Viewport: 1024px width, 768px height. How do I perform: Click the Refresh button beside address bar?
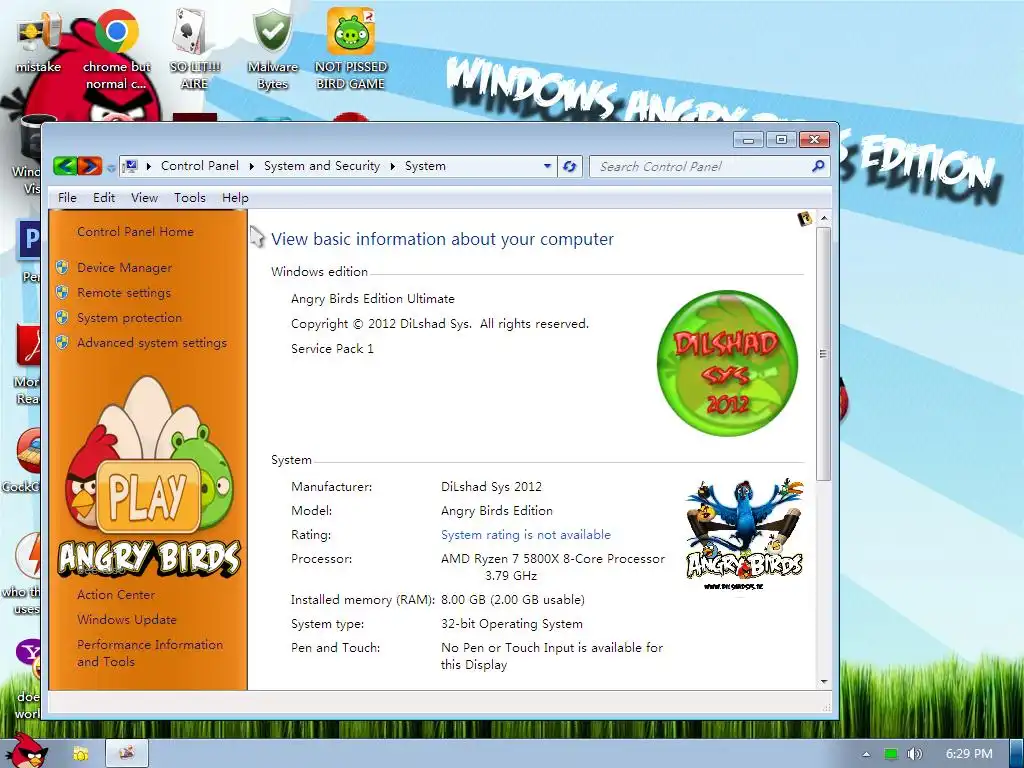pos(569,167)
